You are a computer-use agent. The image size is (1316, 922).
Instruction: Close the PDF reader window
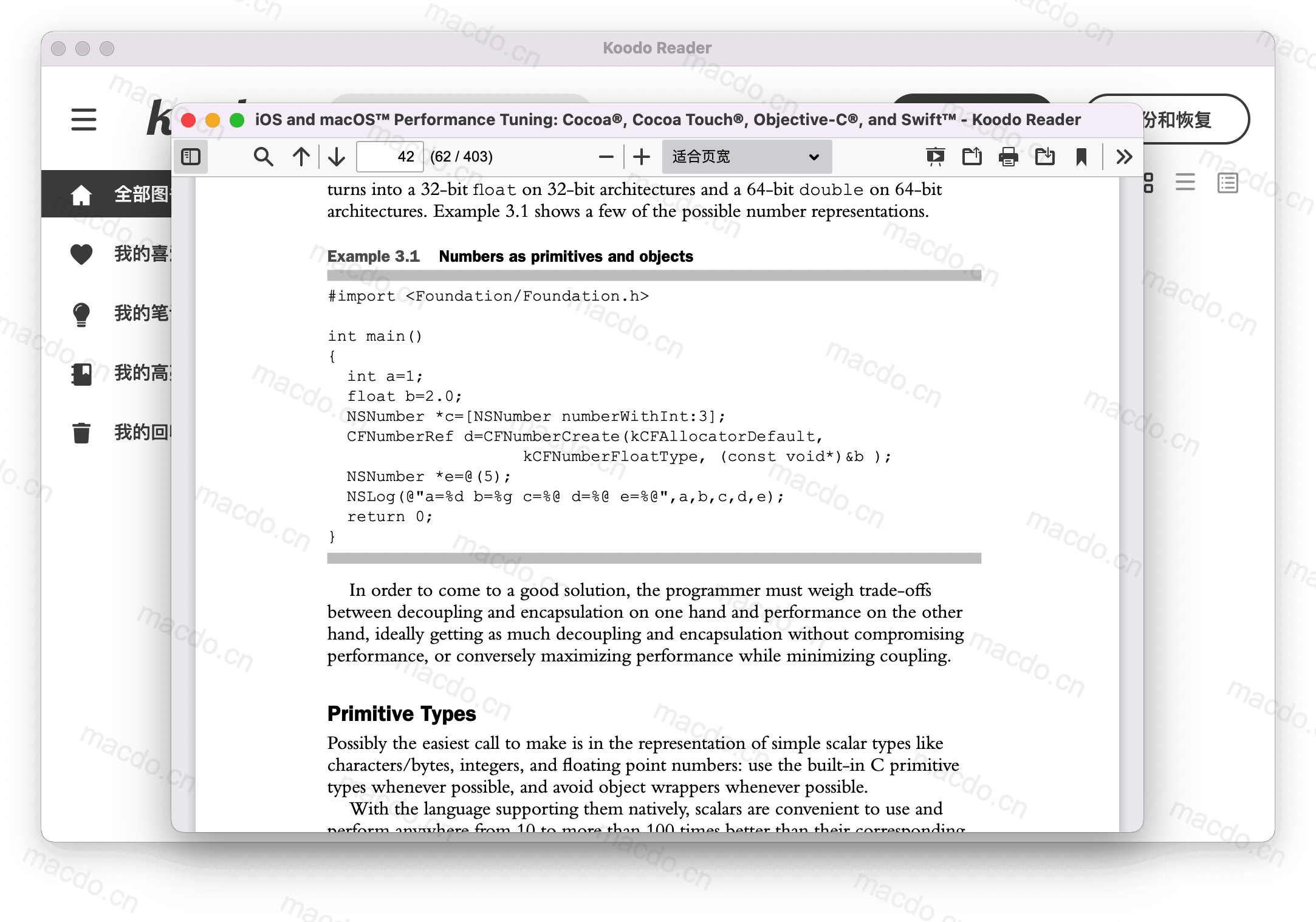[188, 120]
